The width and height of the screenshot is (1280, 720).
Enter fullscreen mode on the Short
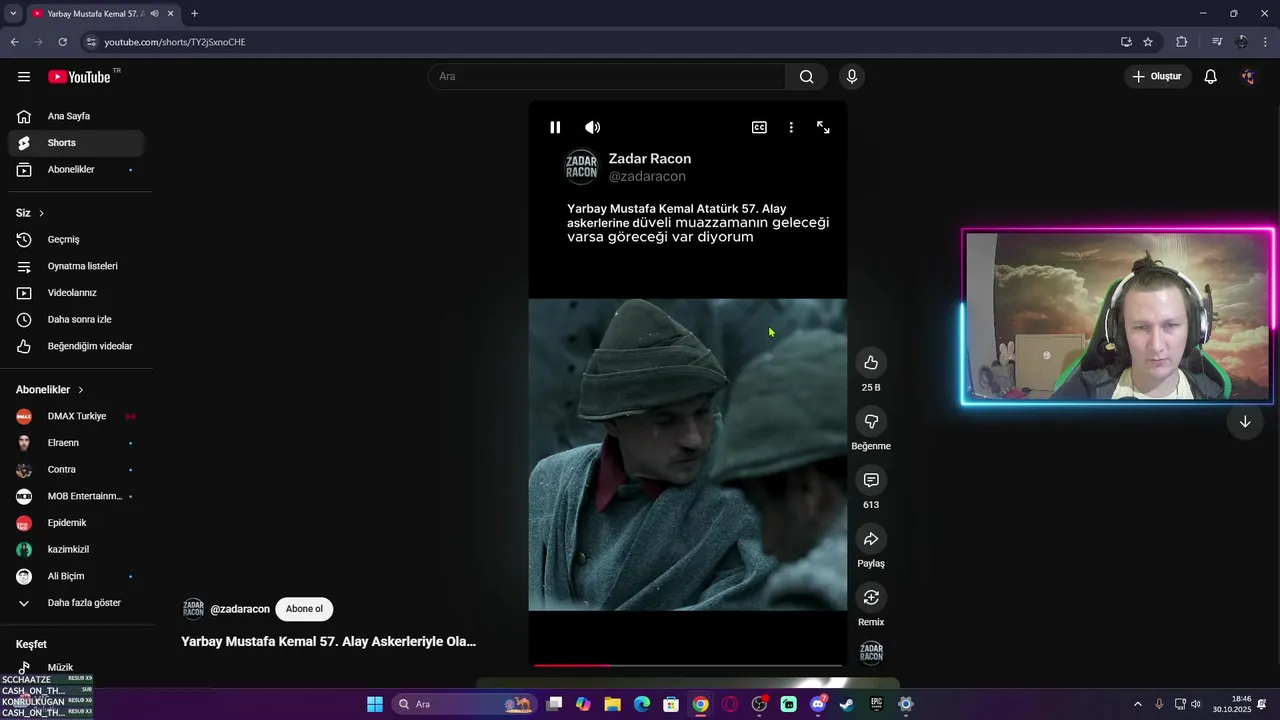coord(823,127)
